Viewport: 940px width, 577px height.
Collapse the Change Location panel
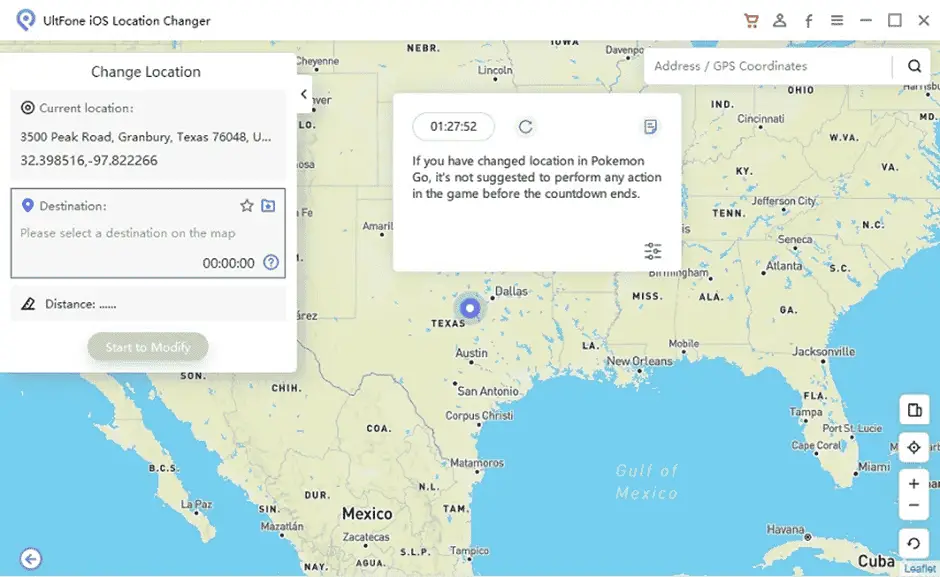coord(304,94)
